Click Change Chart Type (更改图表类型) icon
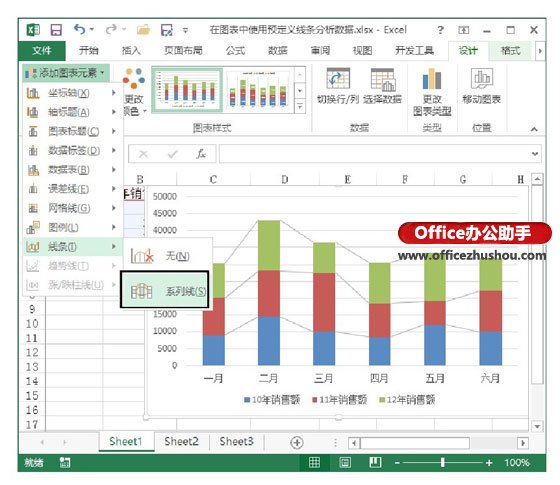 pyautogui.click(x=432, y=79)
